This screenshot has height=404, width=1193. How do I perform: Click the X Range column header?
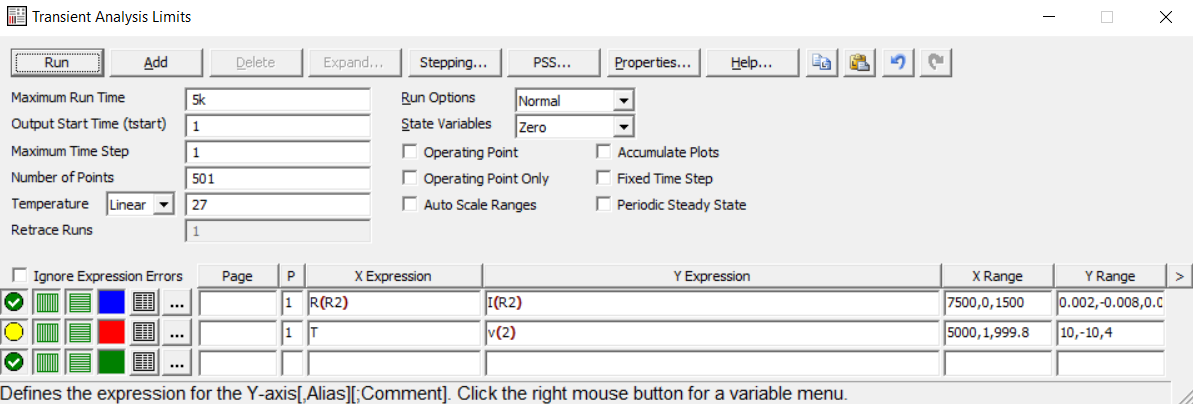[x=997, y=276]
